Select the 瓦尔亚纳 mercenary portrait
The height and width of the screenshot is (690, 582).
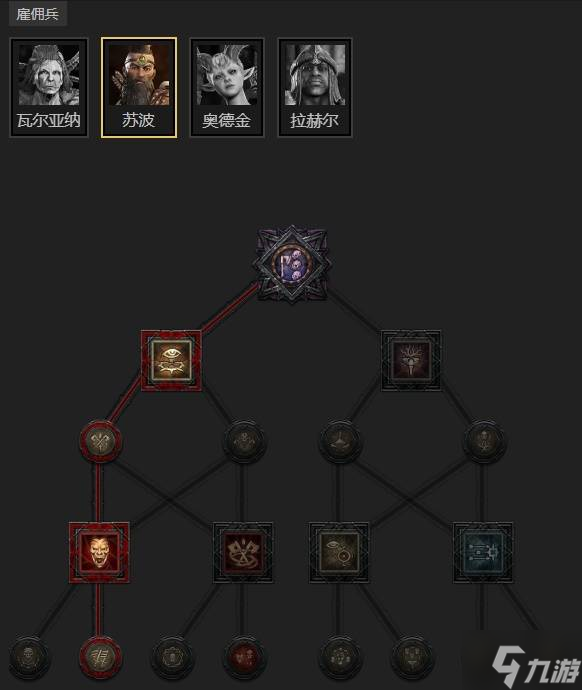(49, 88)
